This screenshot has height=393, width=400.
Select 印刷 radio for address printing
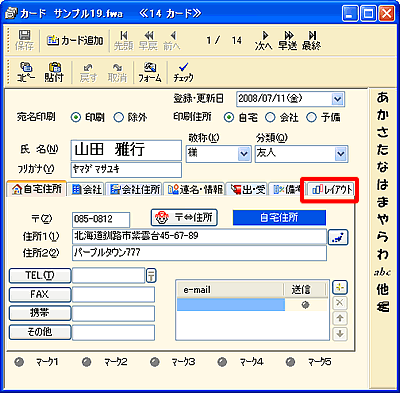coord(76,117)
